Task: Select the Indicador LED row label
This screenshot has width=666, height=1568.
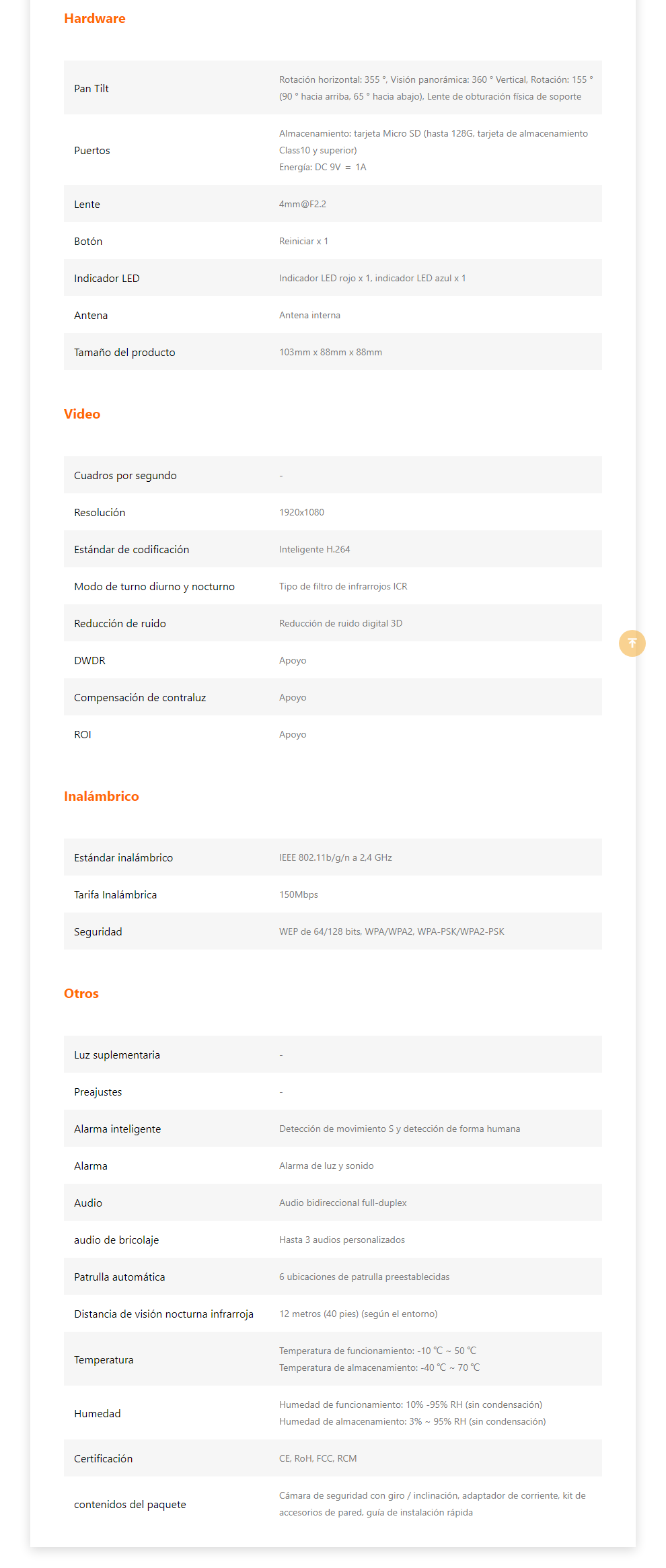Action: 107,279
